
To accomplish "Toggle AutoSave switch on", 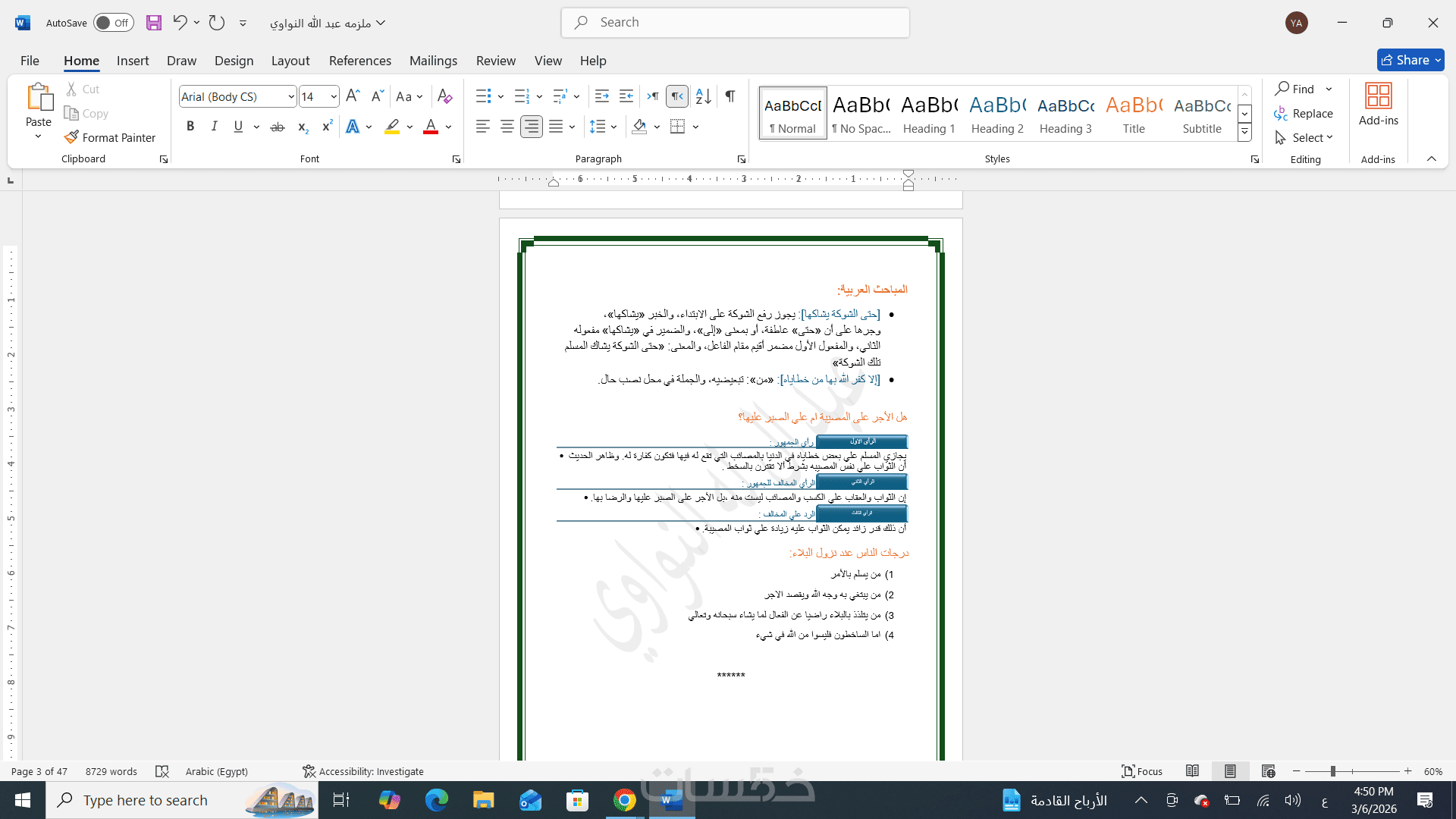I will (x=114, y=23).
